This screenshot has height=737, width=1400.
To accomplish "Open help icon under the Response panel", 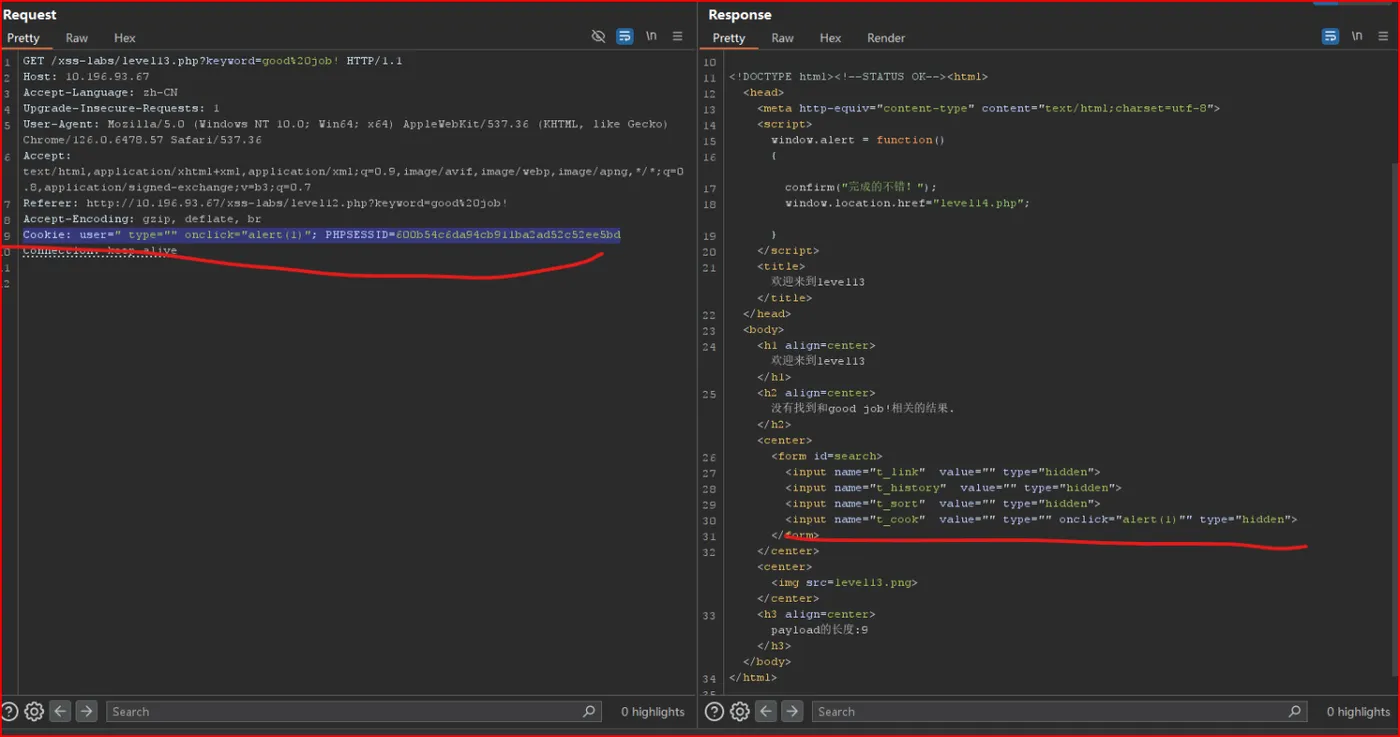I will [714, 711].
